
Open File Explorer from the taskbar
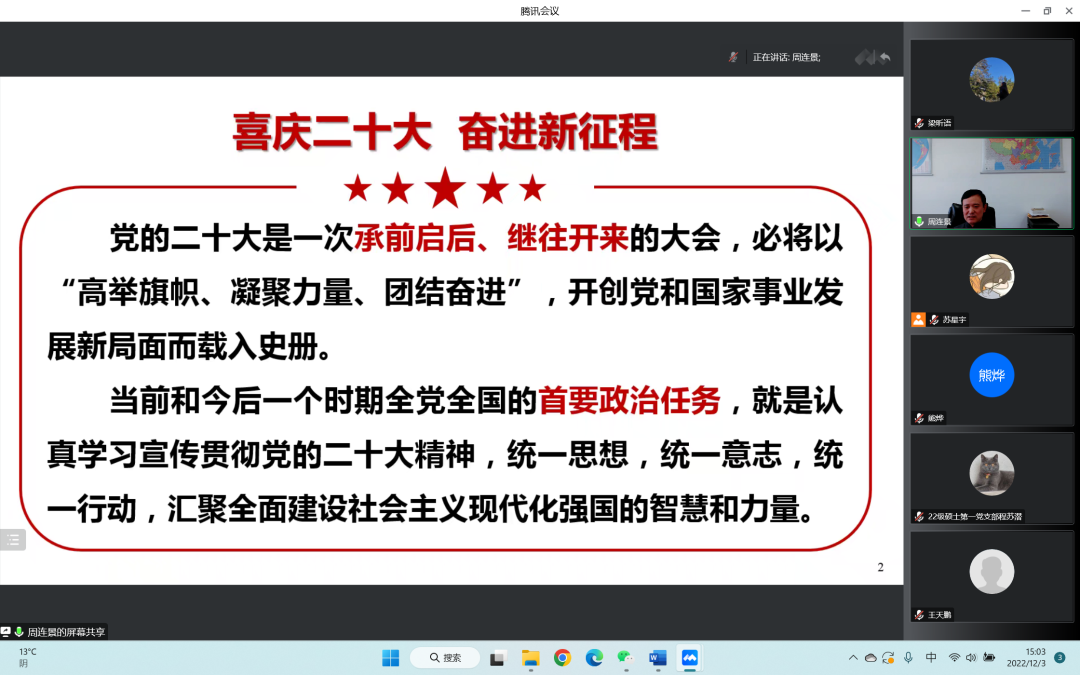tap(530, 657)
